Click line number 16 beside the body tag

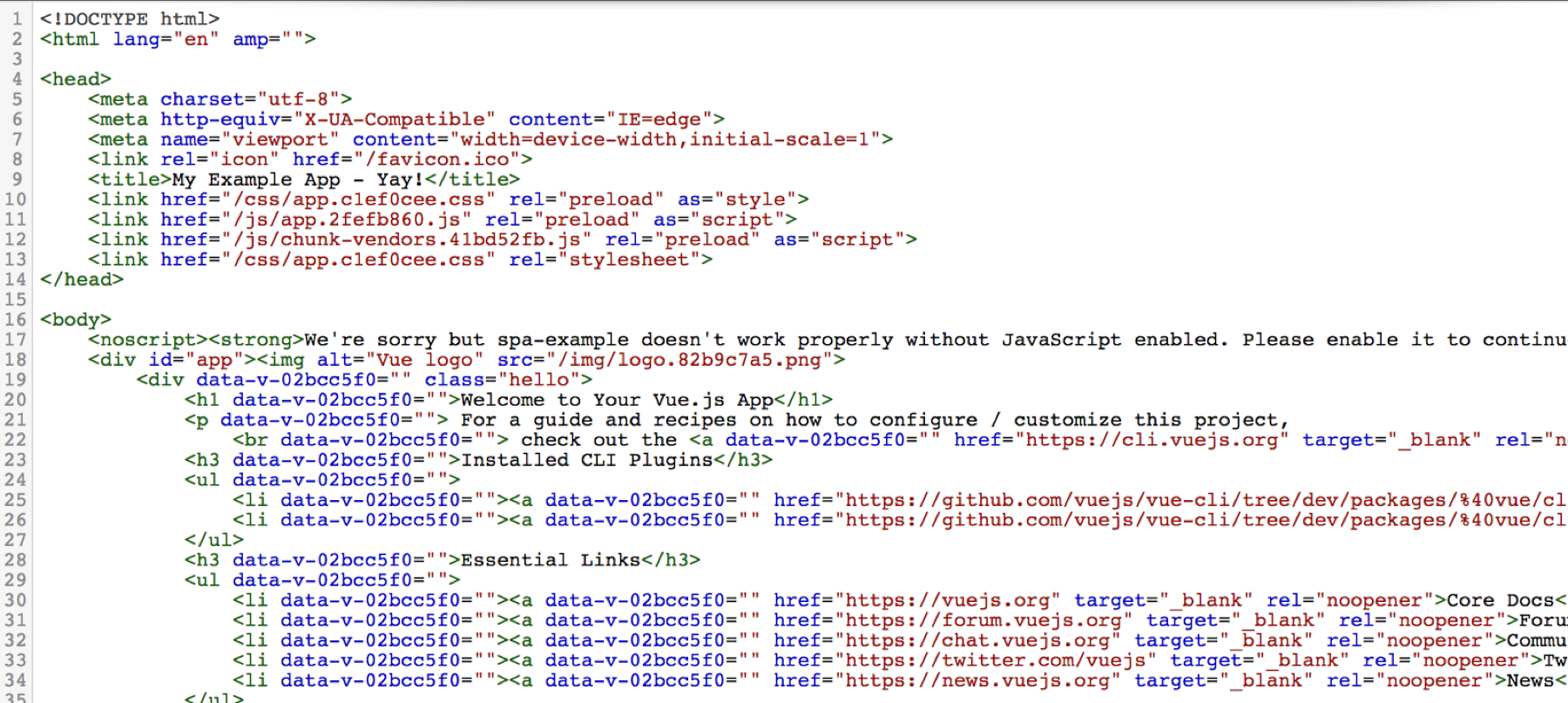coord(16,320)
